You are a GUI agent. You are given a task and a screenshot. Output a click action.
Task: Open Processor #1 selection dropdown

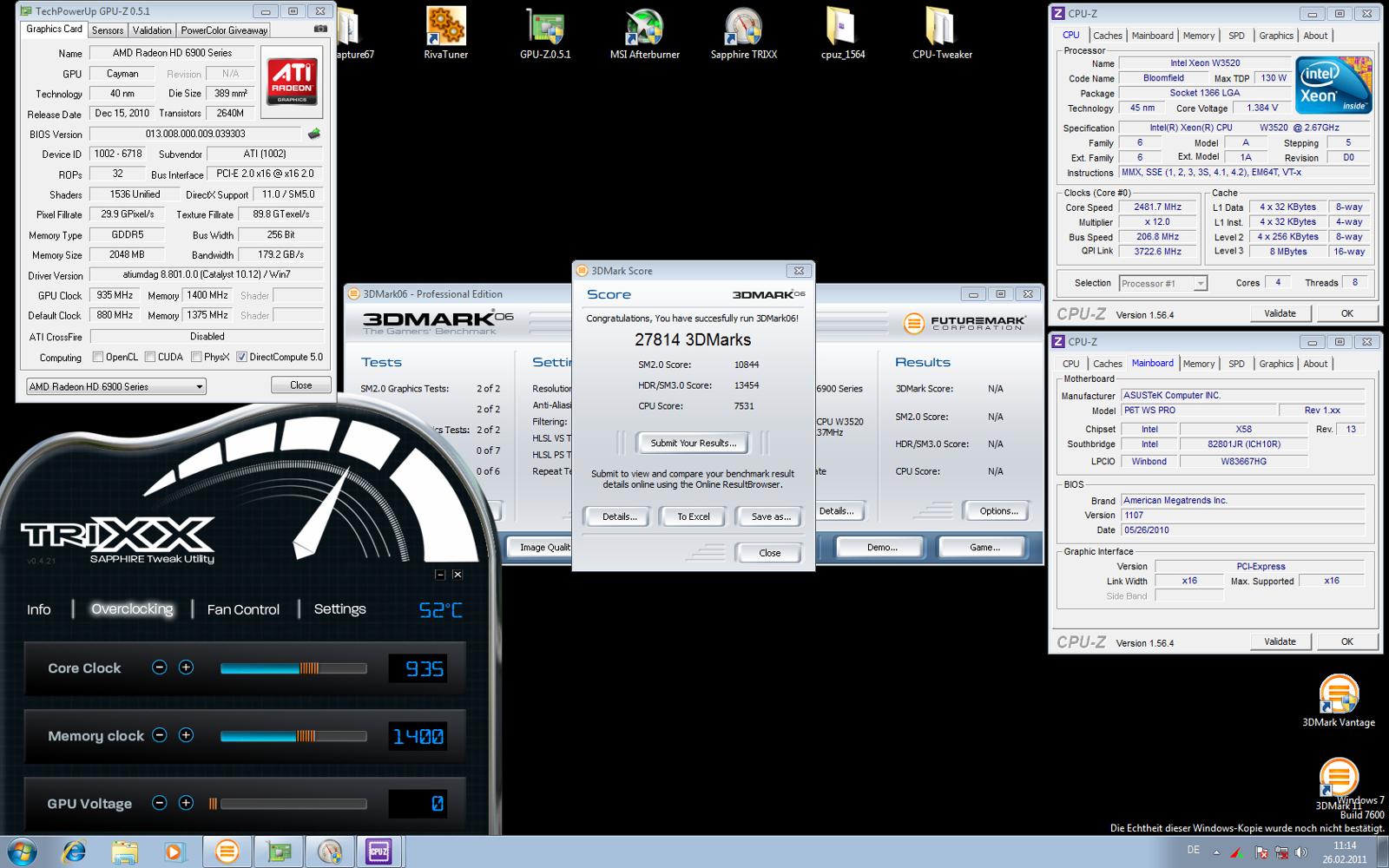(x=1163, y=283)
